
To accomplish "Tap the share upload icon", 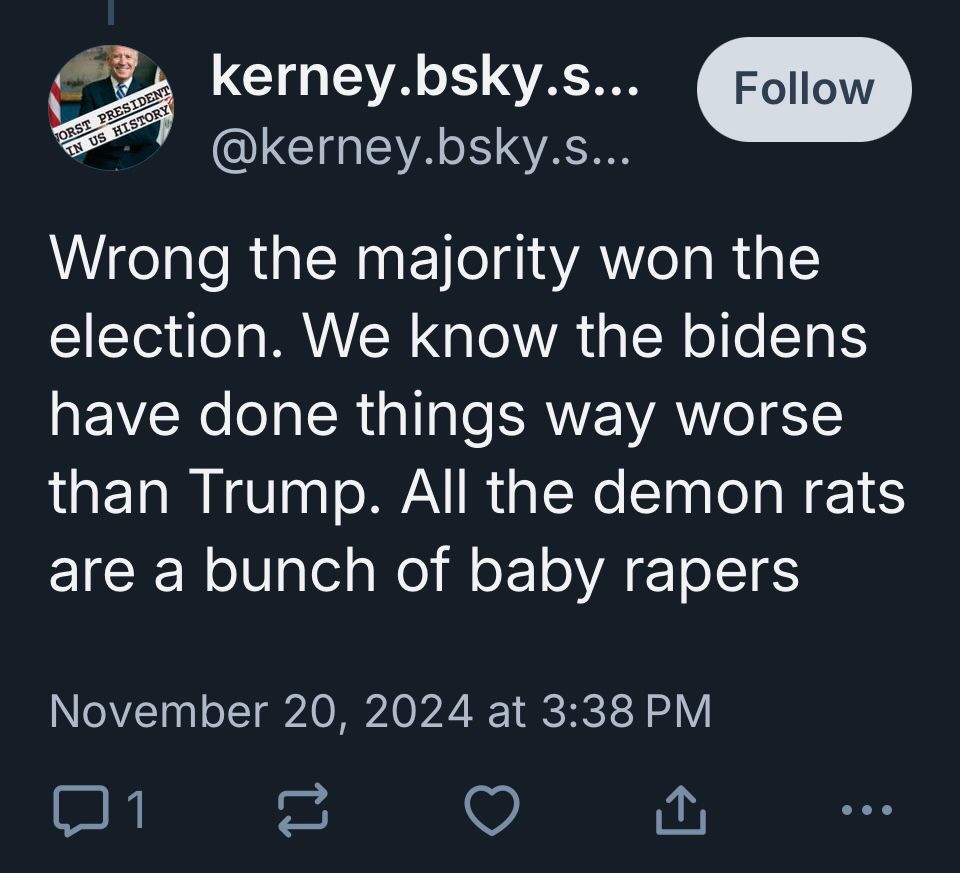I will tap(681, 810).
